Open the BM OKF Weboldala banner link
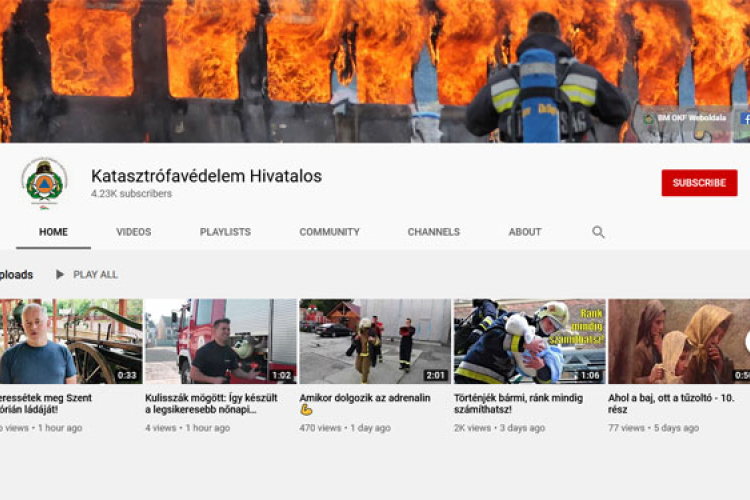 [685, 118]
